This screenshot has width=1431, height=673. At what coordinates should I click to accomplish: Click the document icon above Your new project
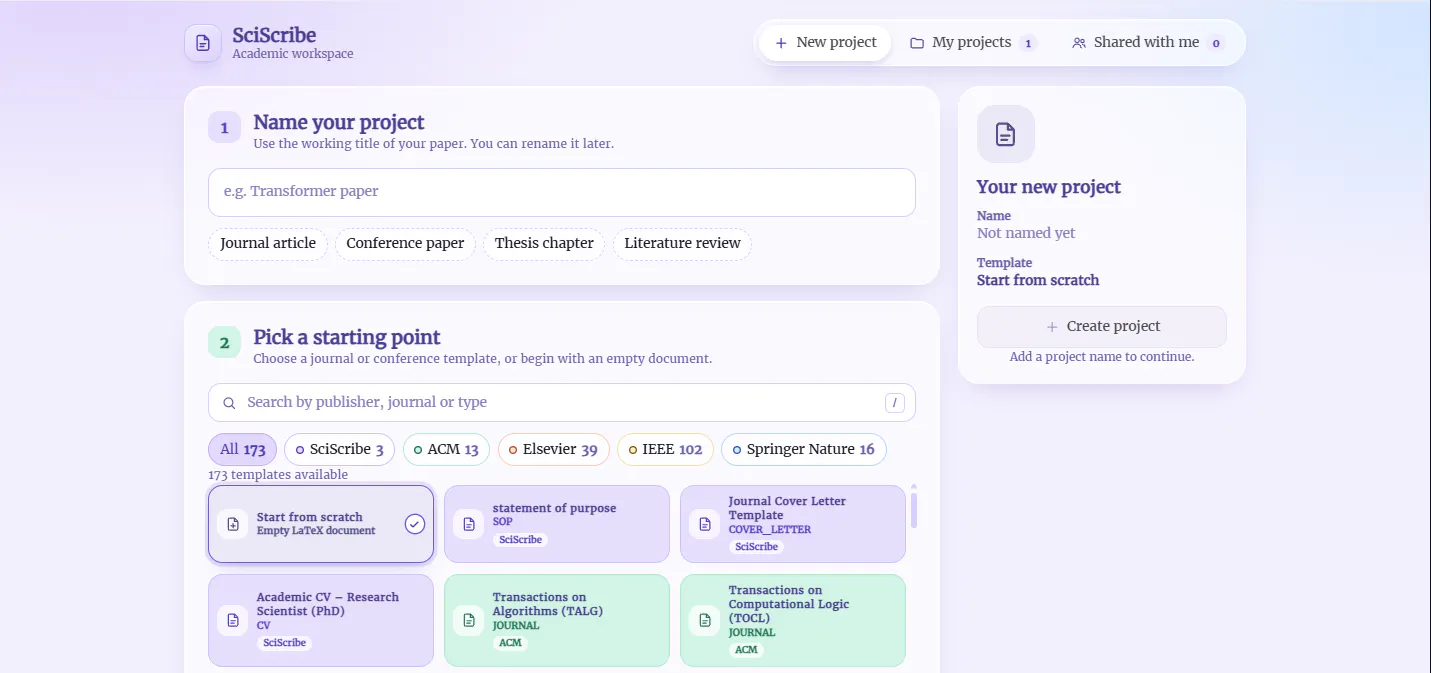(x=1006, y=134)
